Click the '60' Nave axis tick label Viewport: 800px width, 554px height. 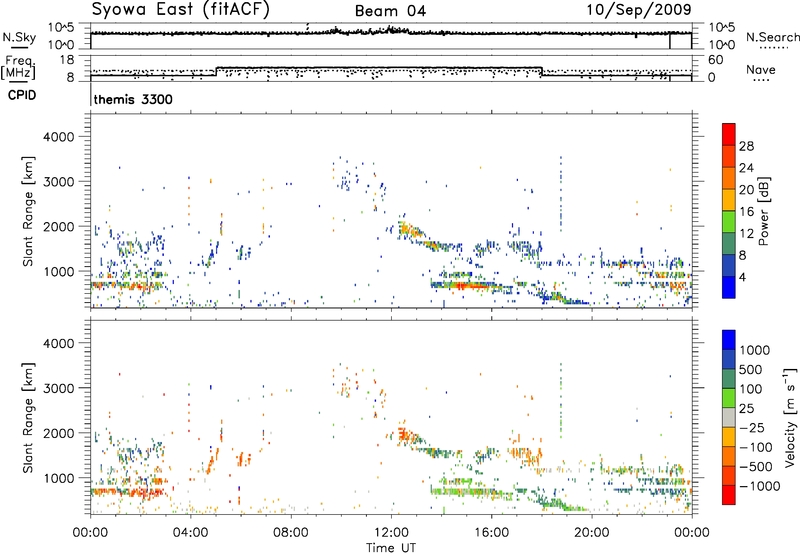715,60
